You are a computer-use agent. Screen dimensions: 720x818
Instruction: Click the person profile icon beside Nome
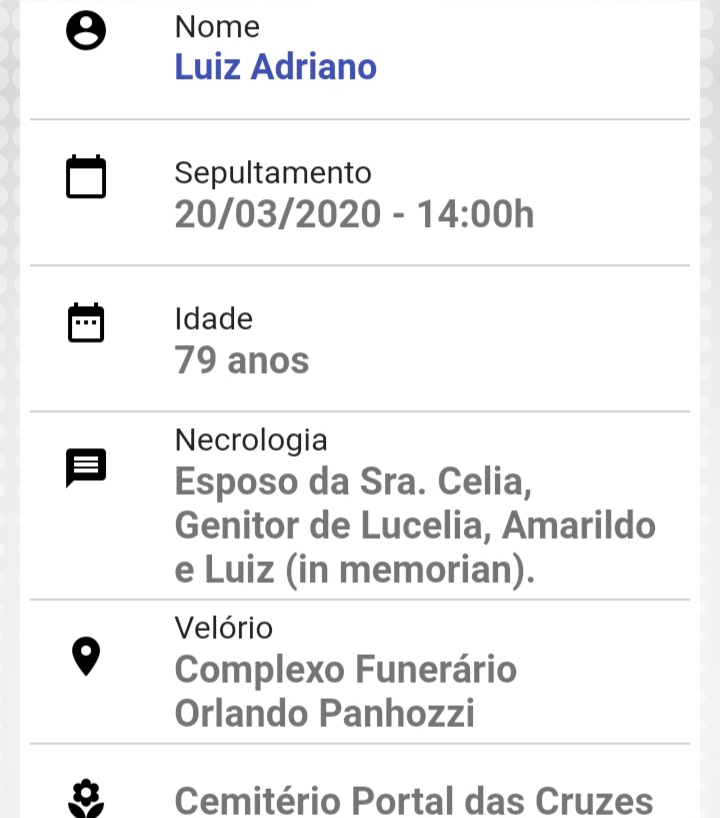coord(86,30)
